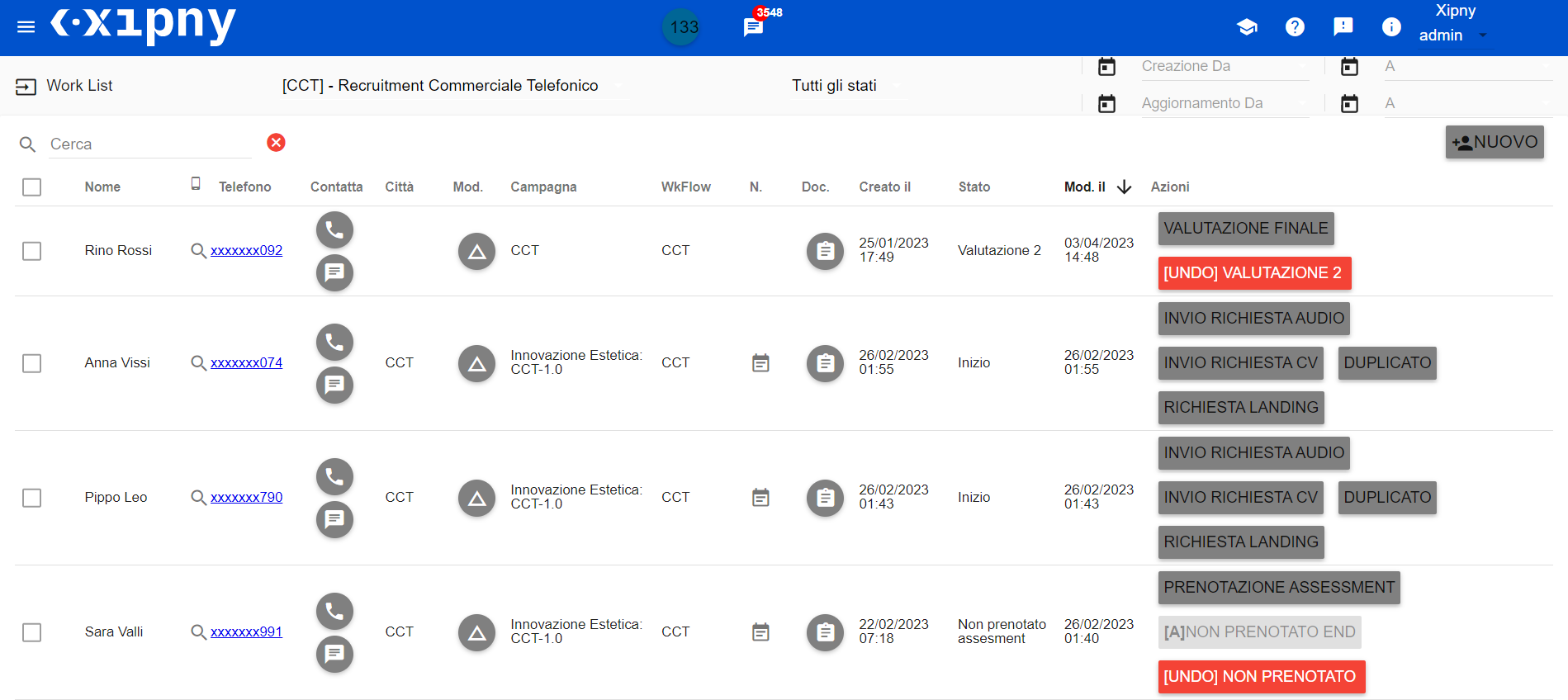Click the VALUTAZIONE FINALE button

[x=1246, y=229]
